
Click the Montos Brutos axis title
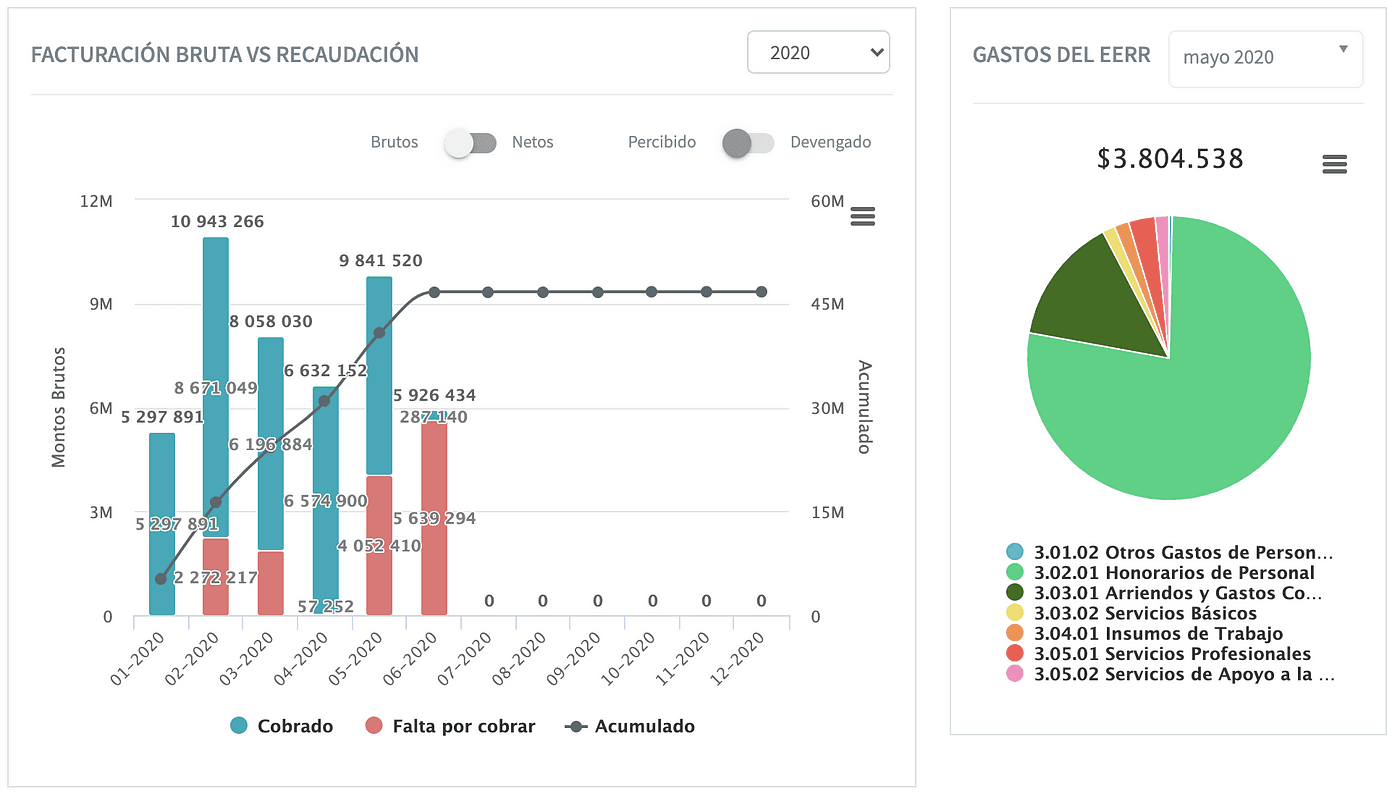coord(59,408)
